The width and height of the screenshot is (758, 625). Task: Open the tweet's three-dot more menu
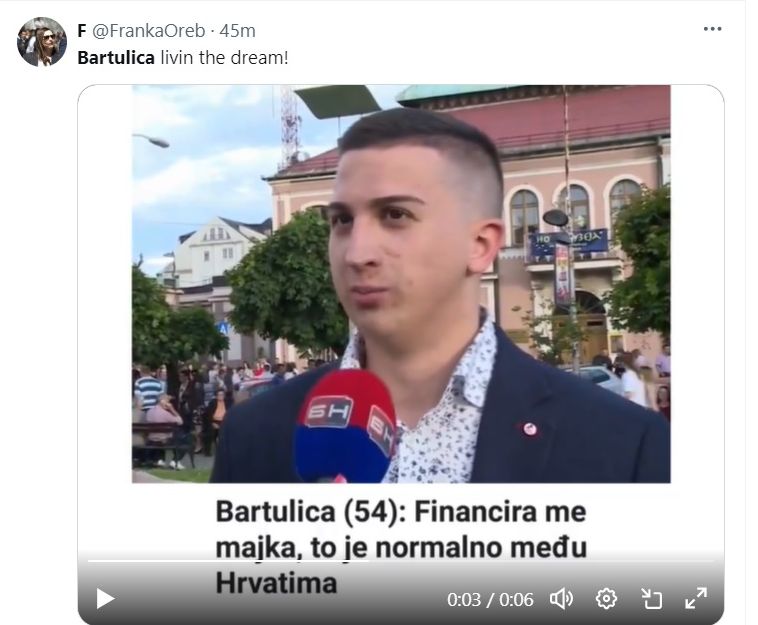pyautogui.click(x=712, y=29)
